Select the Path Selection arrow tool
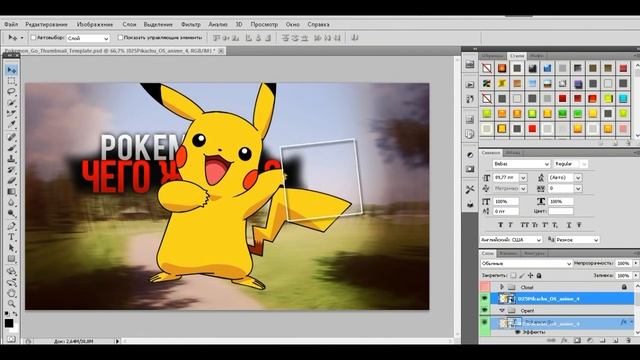The height and width of the screenshot is (360, 640). point(11,248)
